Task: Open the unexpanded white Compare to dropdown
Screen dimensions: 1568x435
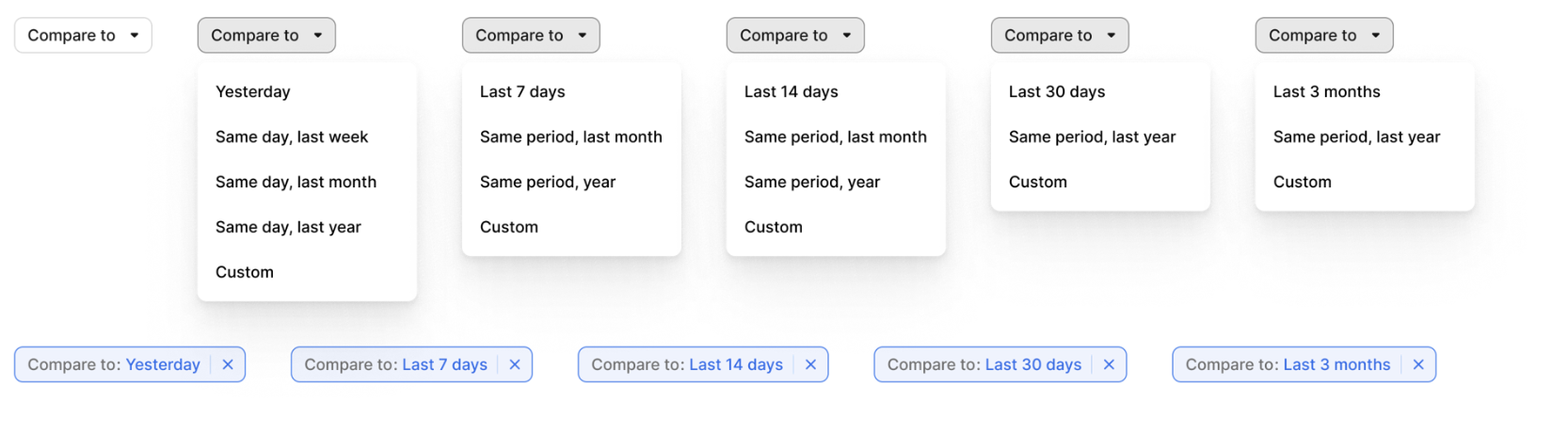Action: point(83,36)
